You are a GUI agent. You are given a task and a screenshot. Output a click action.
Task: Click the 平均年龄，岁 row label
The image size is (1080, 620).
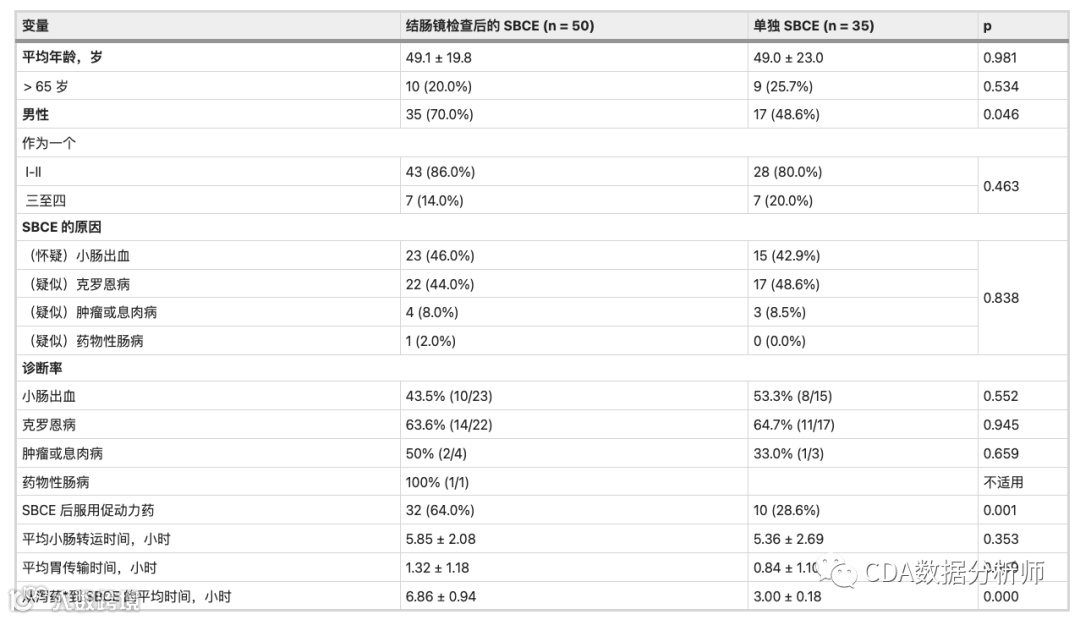[62, 57]
